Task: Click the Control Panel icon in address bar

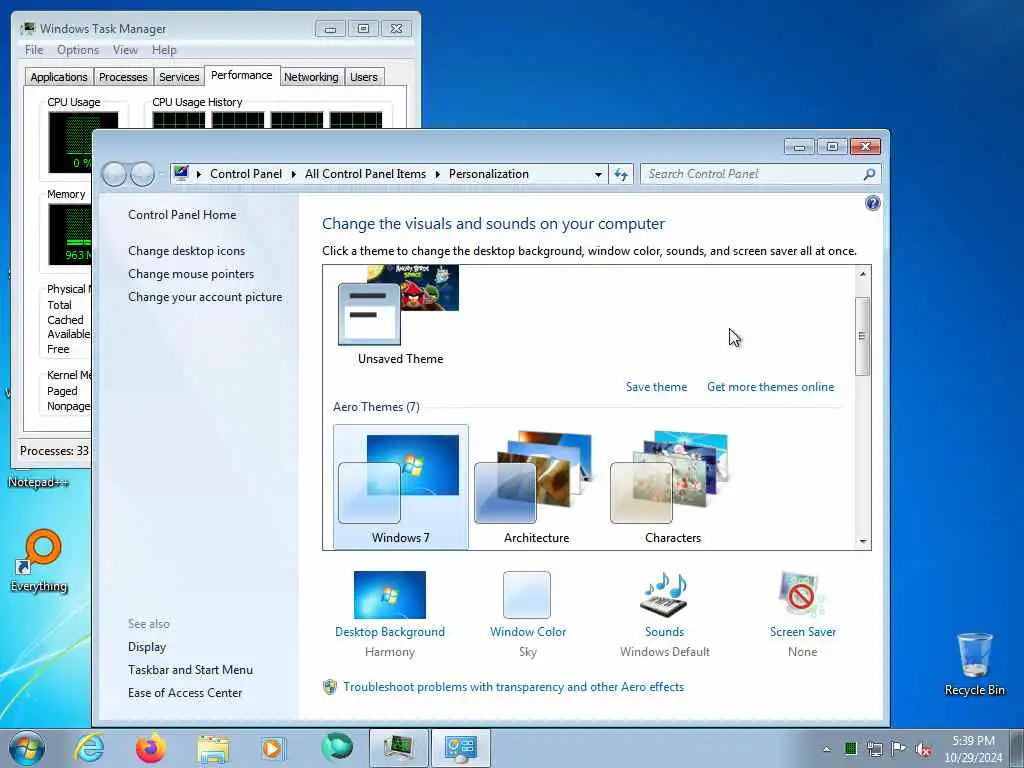Action: click(x=182, y=174)
